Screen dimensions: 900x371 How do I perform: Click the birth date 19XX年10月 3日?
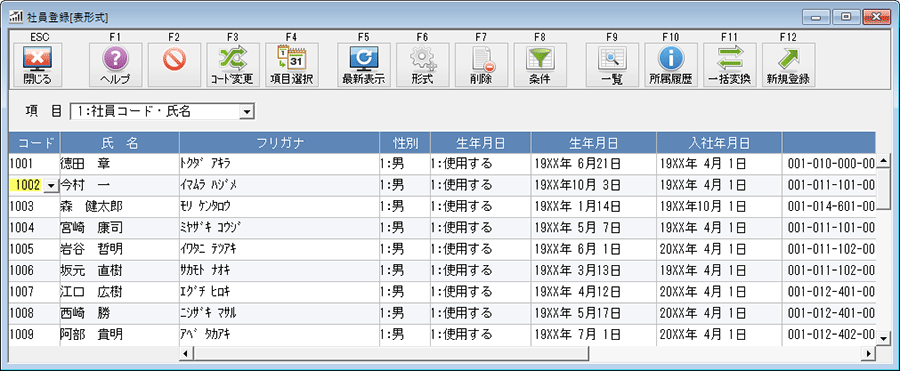point(593,185)
